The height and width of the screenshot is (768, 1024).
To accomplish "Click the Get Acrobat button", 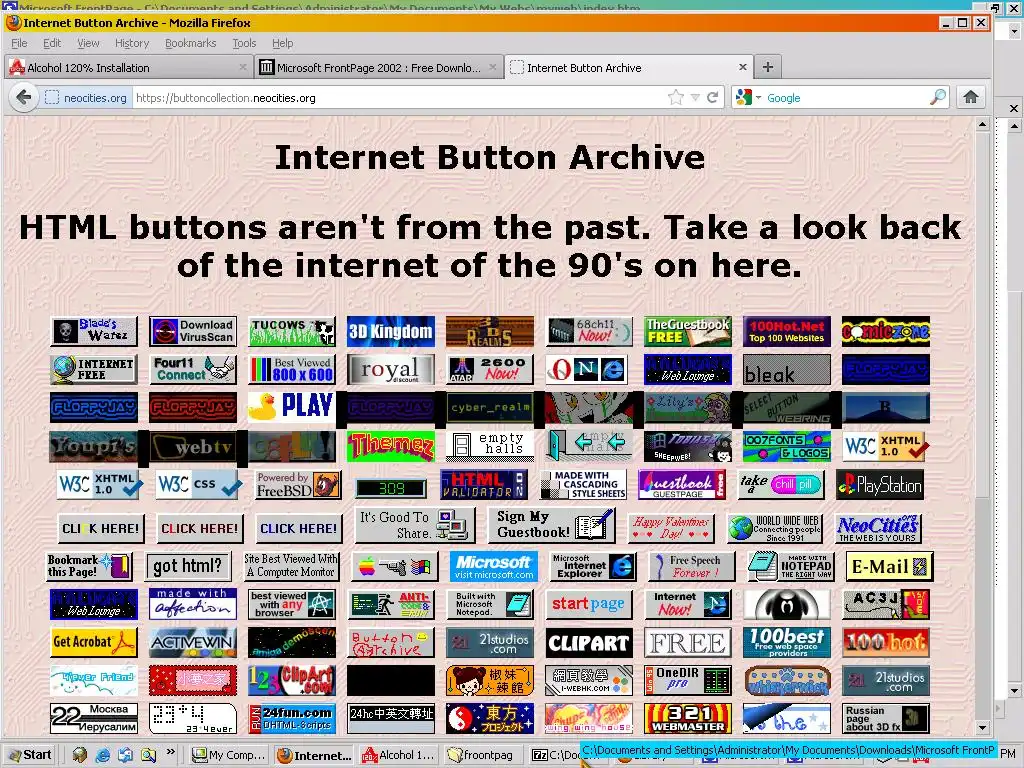I will click(x=94, y=642).
